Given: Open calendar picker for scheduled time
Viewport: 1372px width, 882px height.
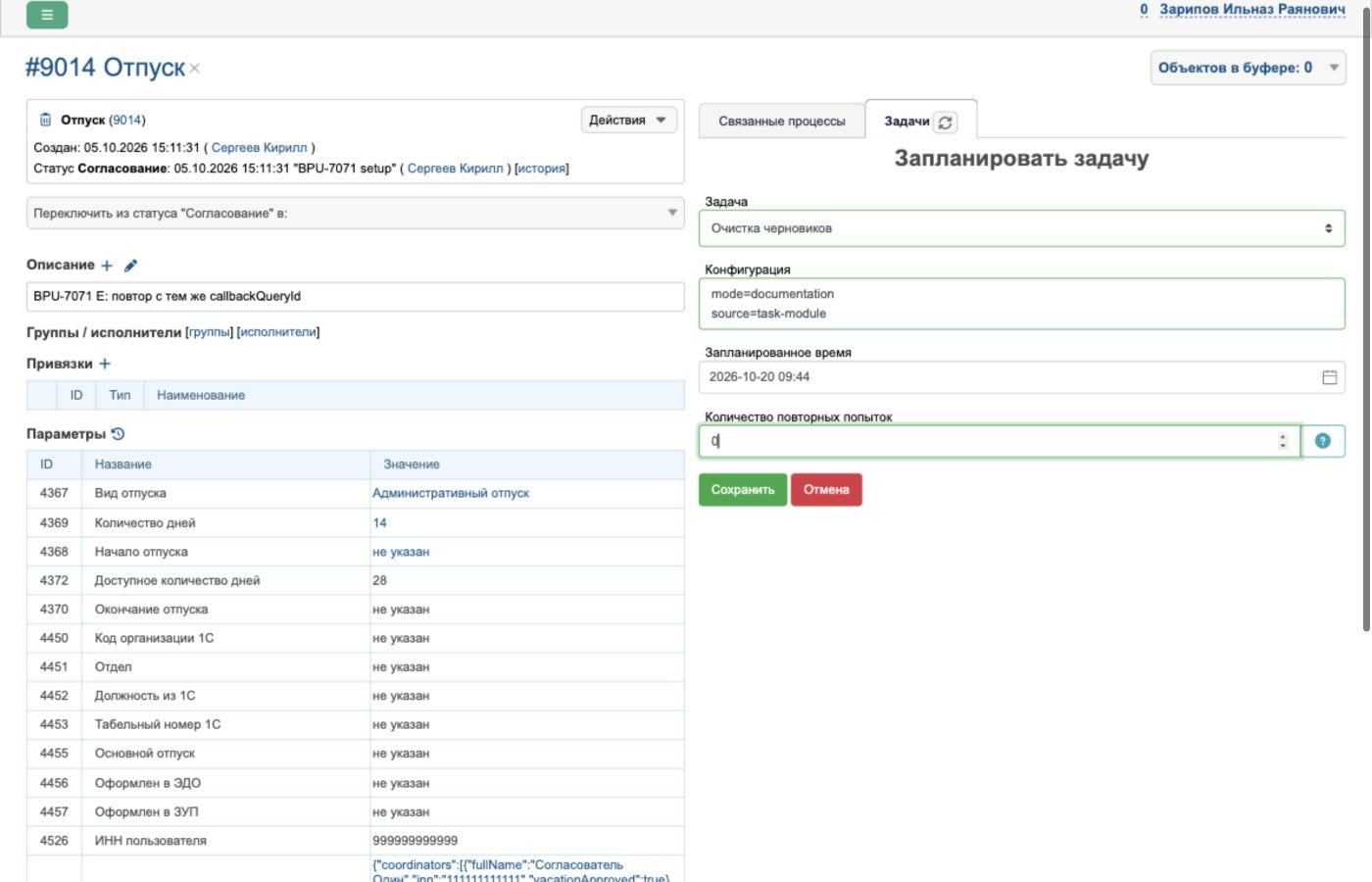Looking at the screenshot, I should coord(1330,377).
